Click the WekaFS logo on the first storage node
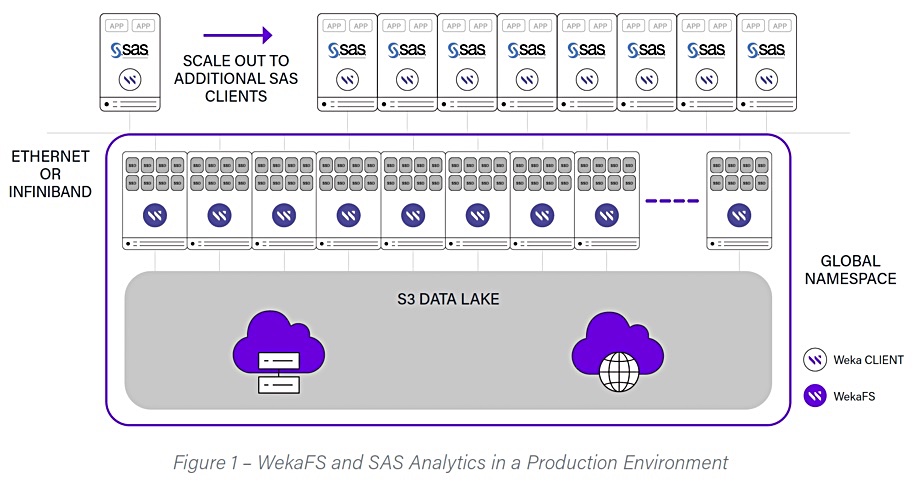The height and width of the screenshot is (492, 920). pyautogui.click(x=155, y=215)
